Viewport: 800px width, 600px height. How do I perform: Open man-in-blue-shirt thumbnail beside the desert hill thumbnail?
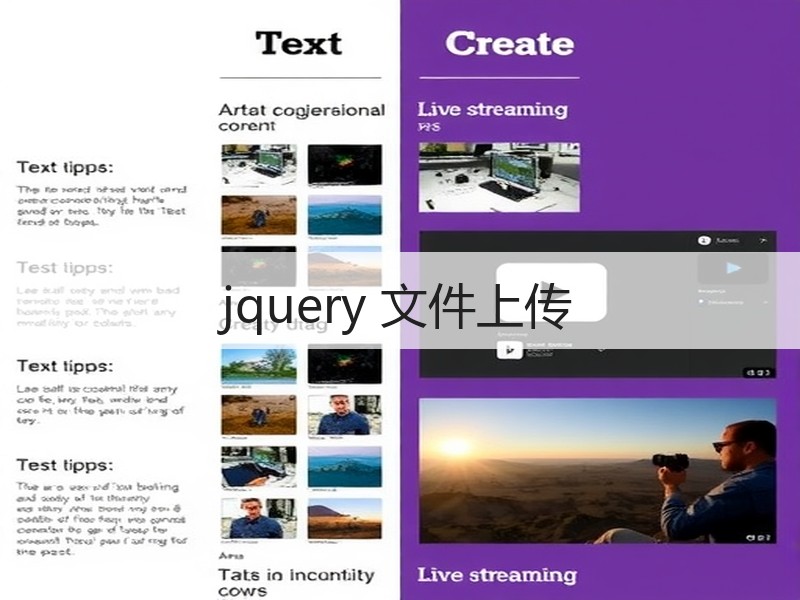coord(259,518)
